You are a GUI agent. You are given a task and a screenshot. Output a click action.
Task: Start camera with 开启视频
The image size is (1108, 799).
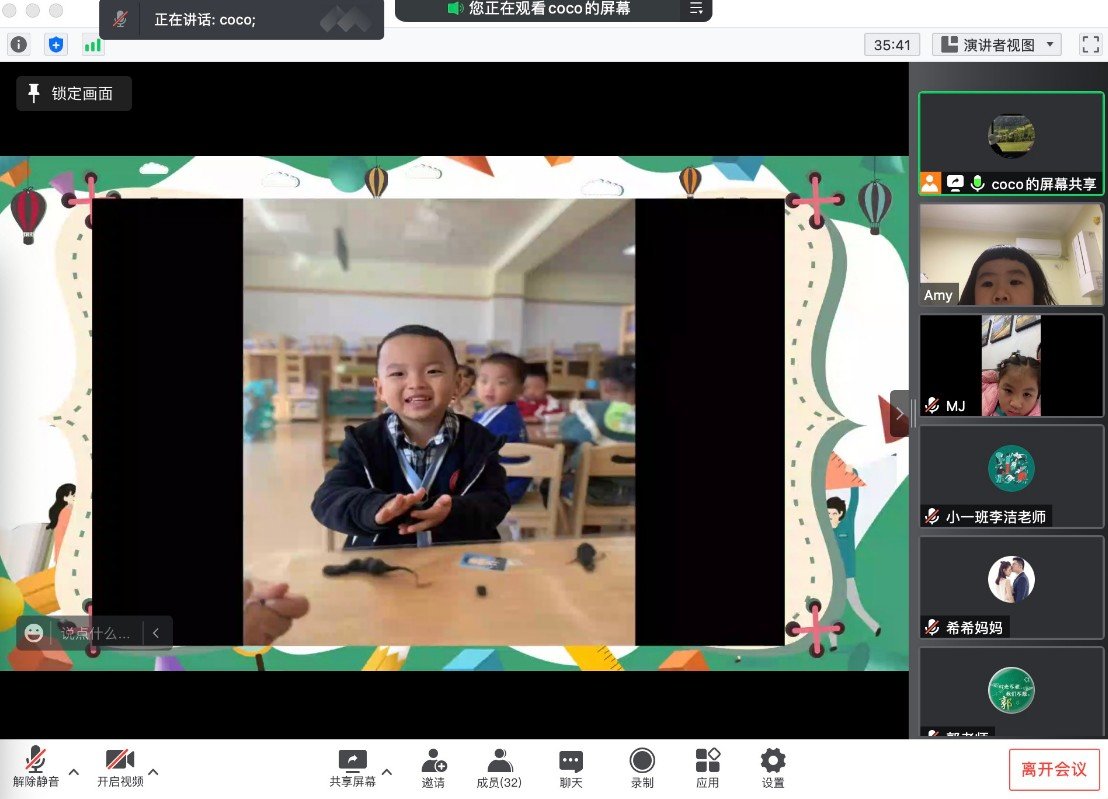click(x=120, y=767)
